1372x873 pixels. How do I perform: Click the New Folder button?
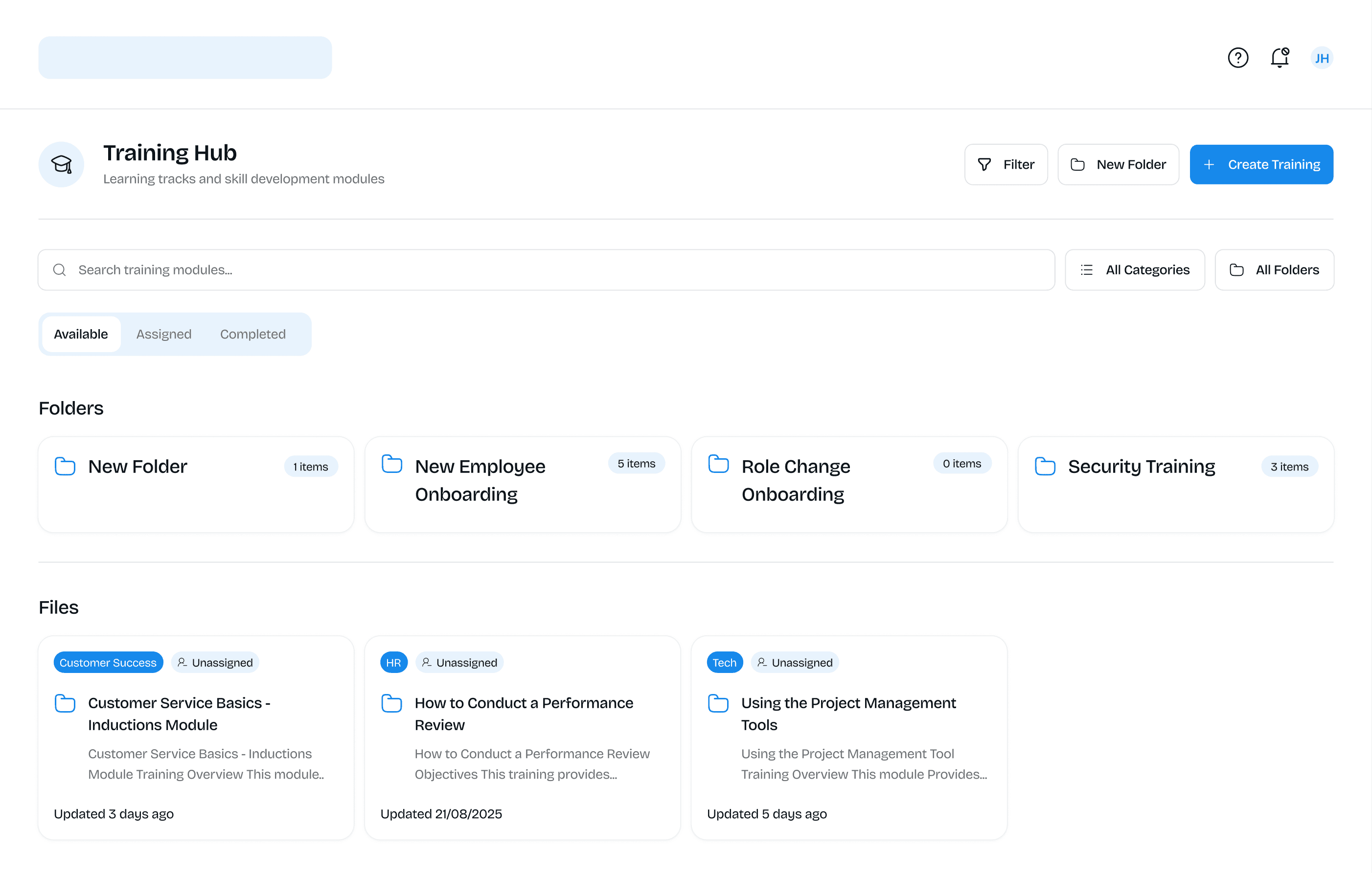1118,165
